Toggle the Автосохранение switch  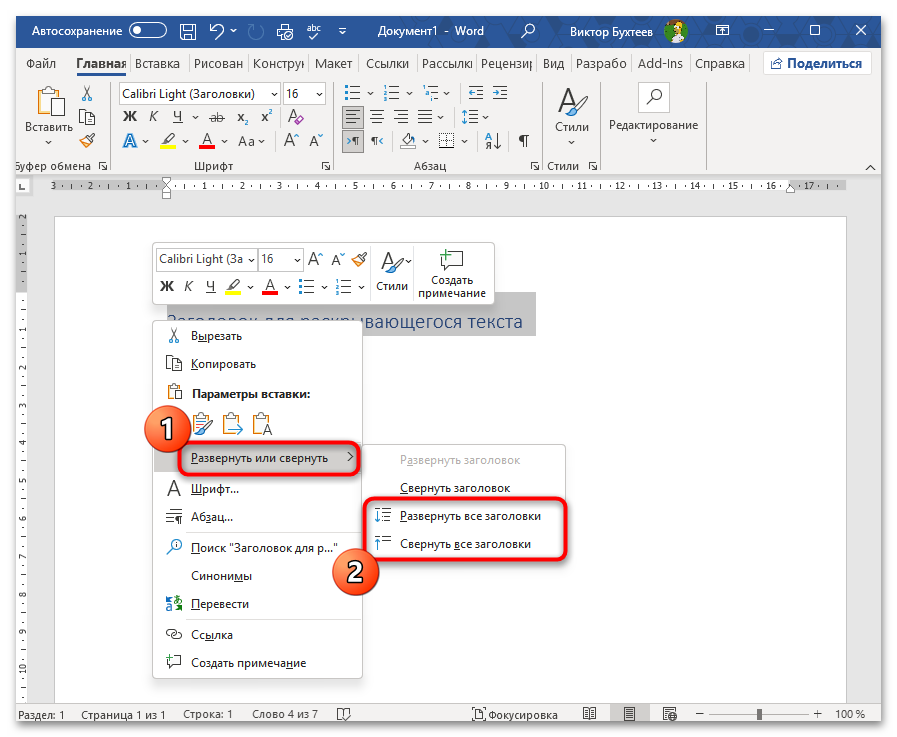click(x=148, y=31)
